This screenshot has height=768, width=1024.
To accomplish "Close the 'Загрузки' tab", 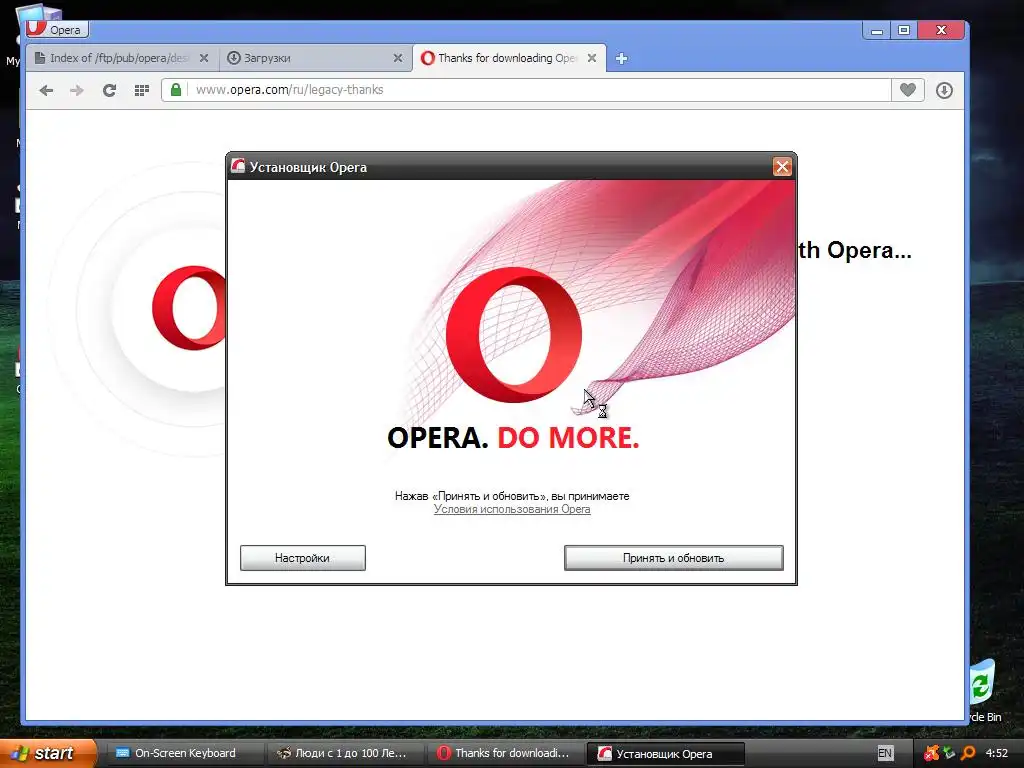I will 398,58.
